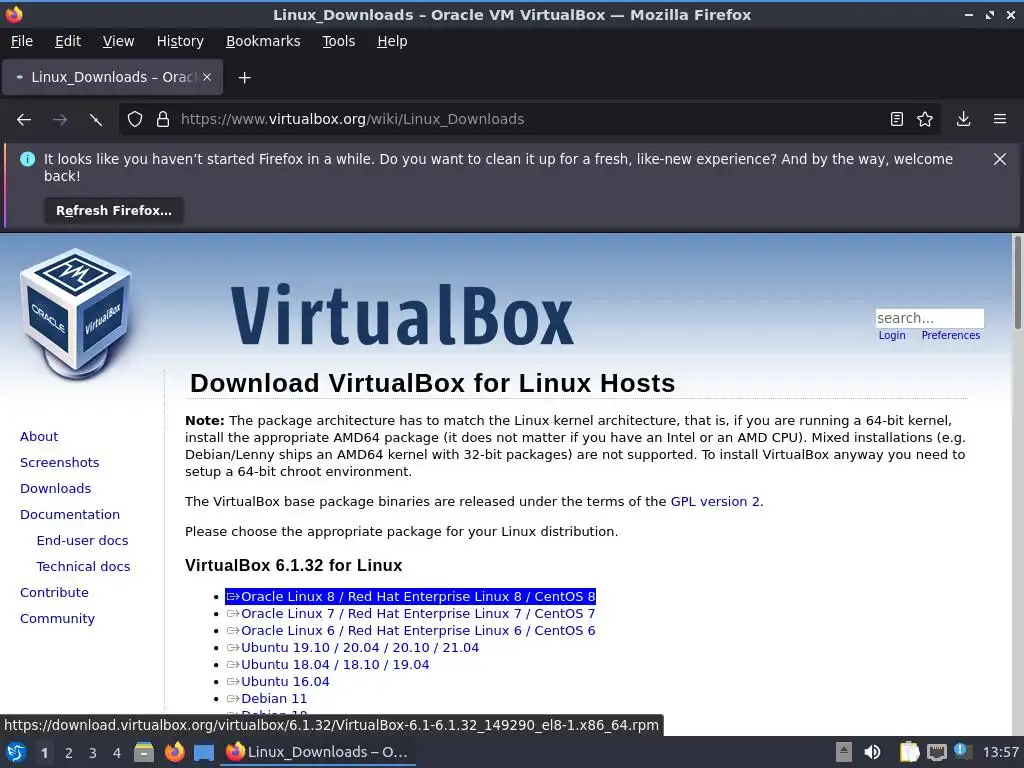The width and height of the screenshot is (1024, 768).
Task: Click the page vertical scrollbar thumb
Action: [1017, 282]
